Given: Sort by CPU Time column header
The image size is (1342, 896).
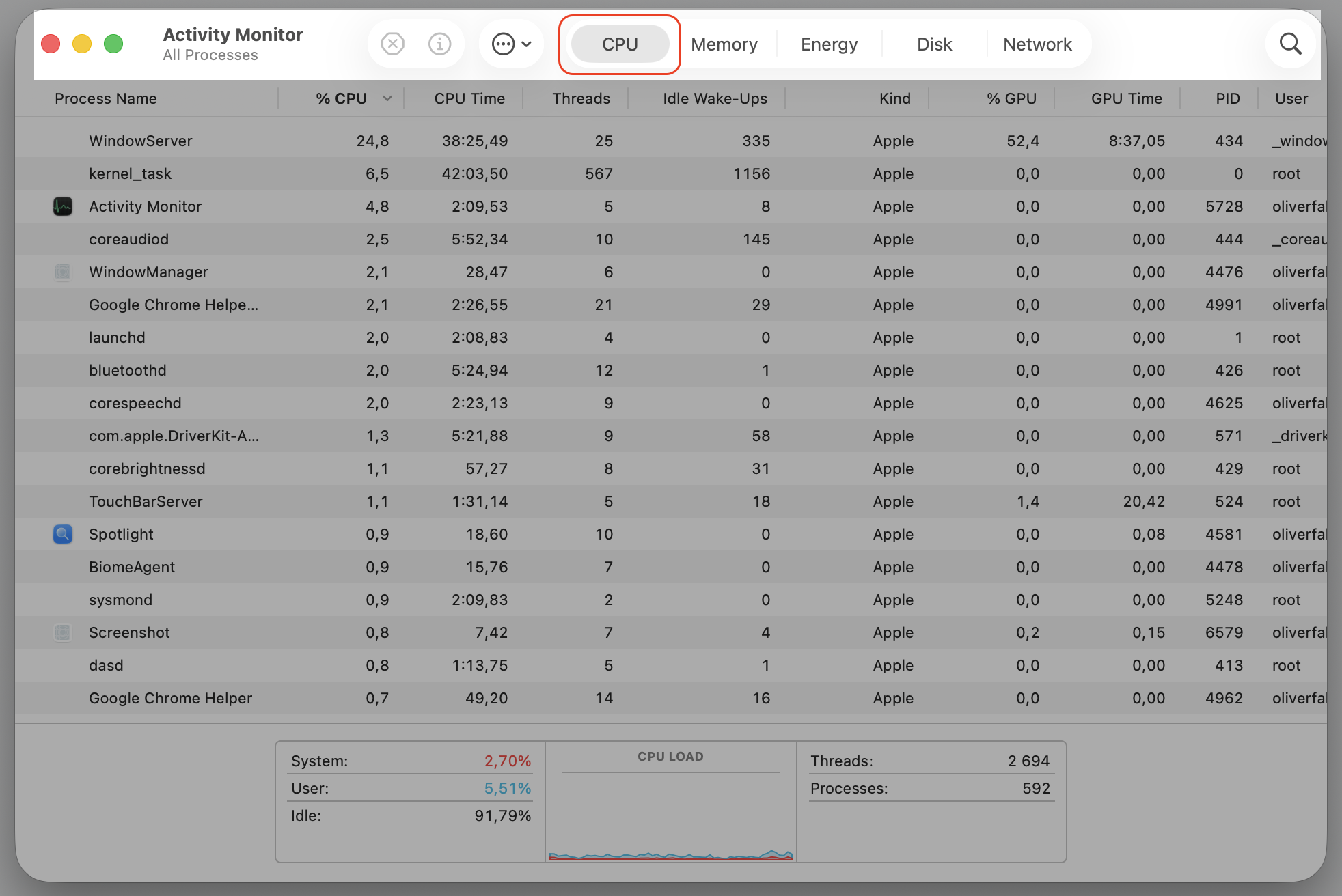Looking at the screenshot, I should [x=469, y=98].
